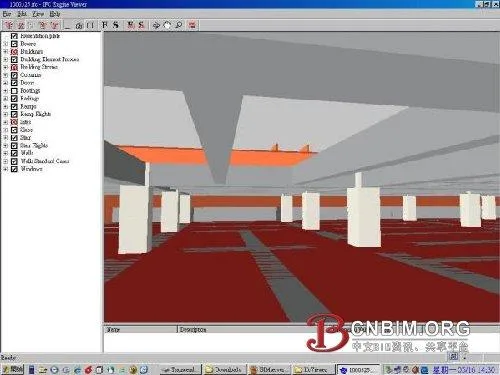Select the Doors tree label
Image resolution: width=500 pixels, height=375 pixels.
27,83
